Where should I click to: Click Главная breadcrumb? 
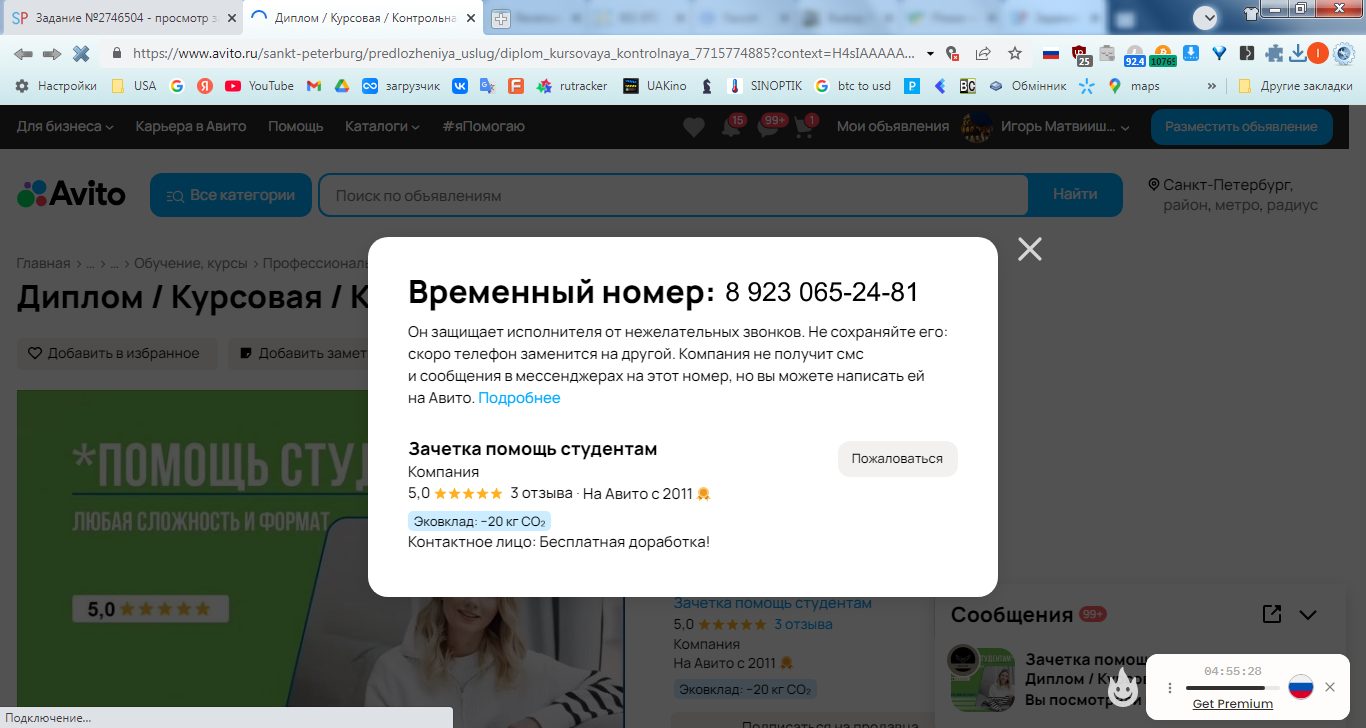point(43,263)
